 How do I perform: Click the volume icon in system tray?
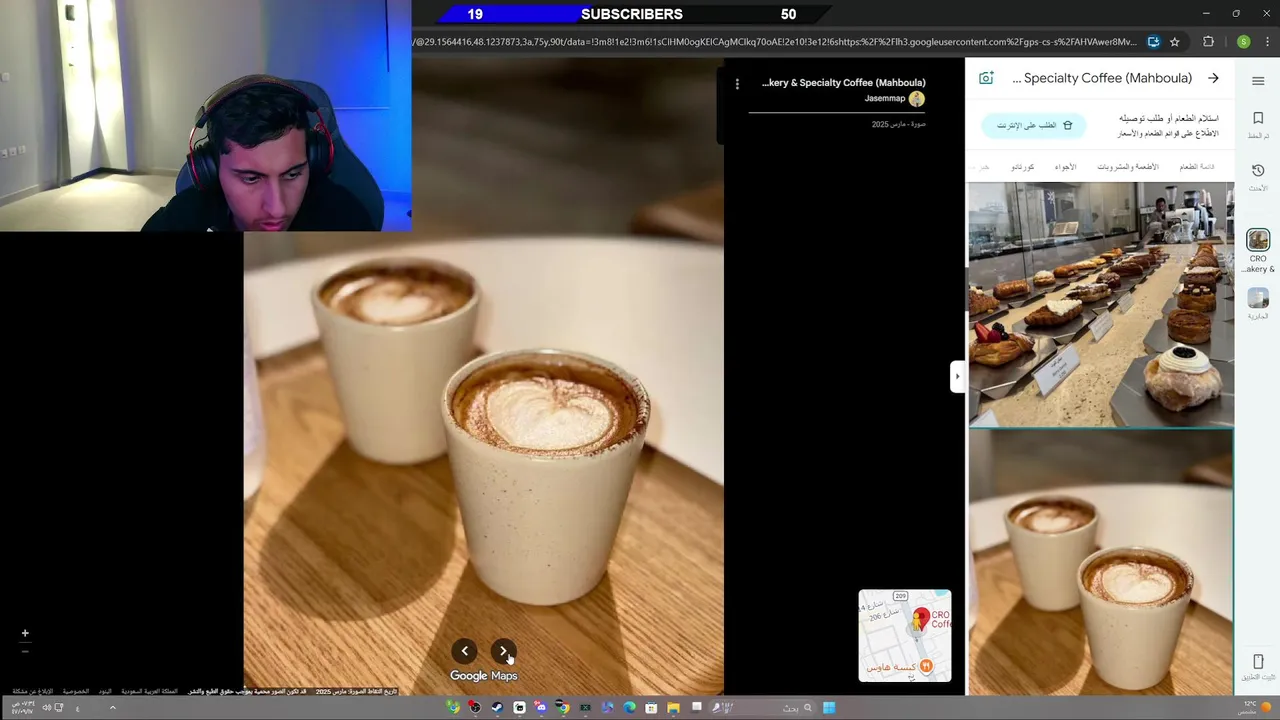(x=46, y=708)
